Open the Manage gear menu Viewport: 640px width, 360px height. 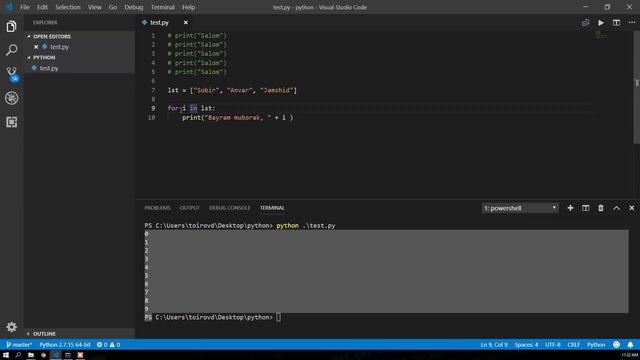point(11,327)
